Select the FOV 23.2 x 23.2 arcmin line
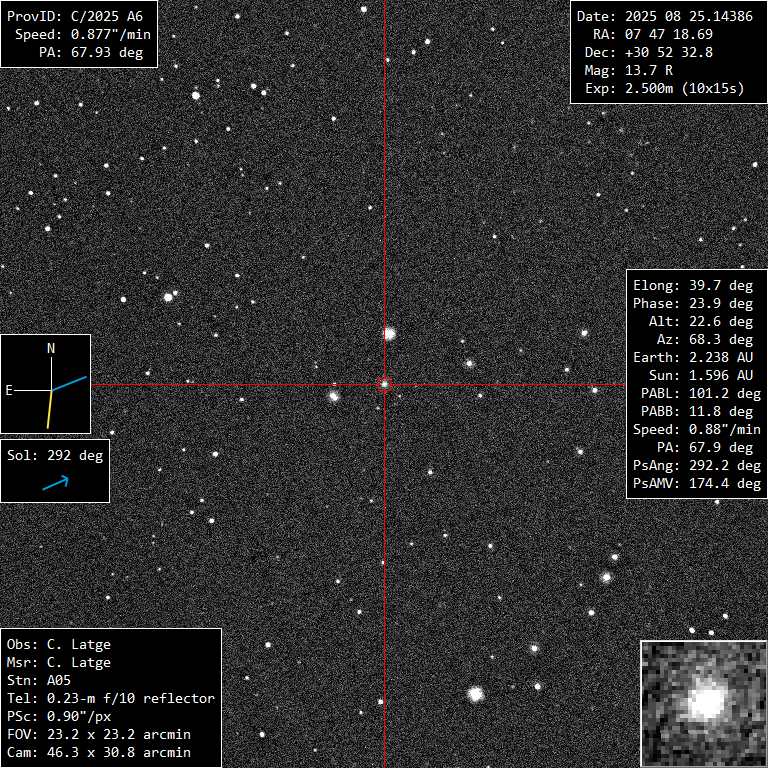The width and height of the screenshot is (768, 768). point(99,735)
